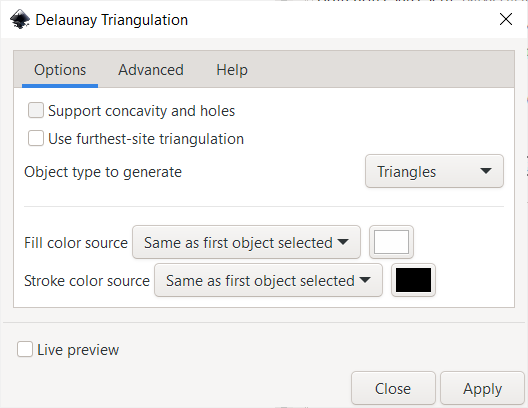The width and height of the screenshot is (528, 408).
Task: Expand the Fill color source dropdown
Action: [246, 242]
